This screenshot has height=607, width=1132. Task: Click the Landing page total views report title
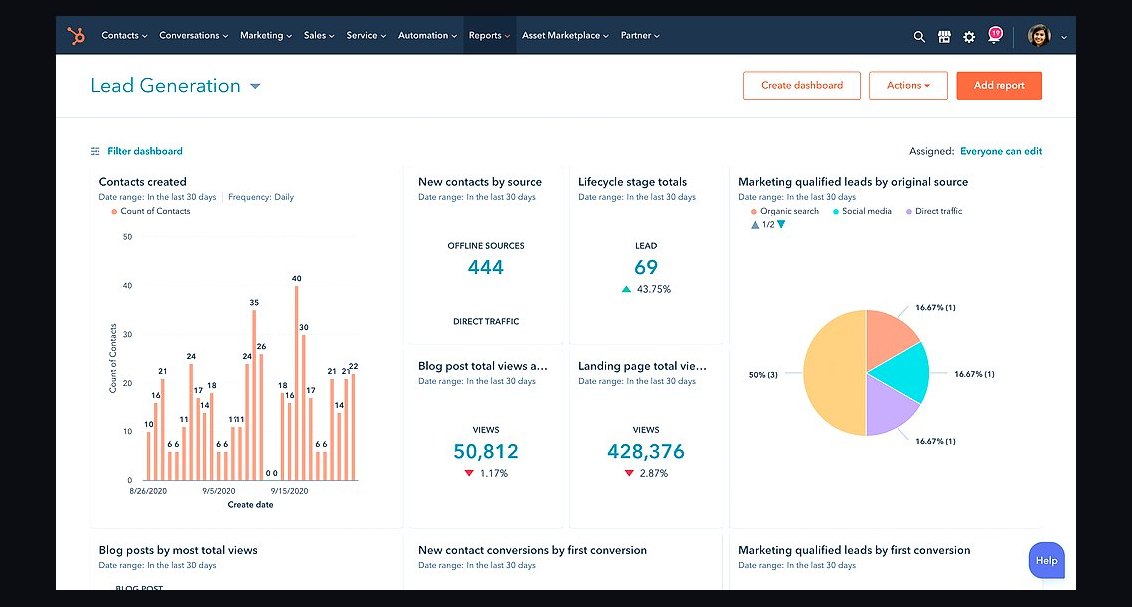point(642,366)
